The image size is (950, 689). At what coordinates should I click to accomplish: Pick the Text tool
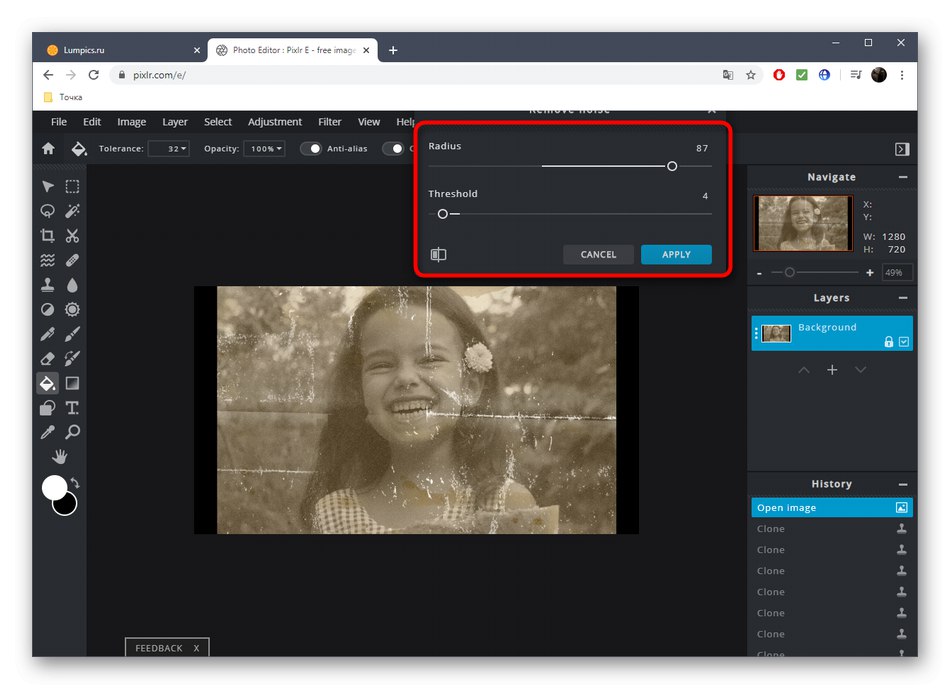point(72,408)
